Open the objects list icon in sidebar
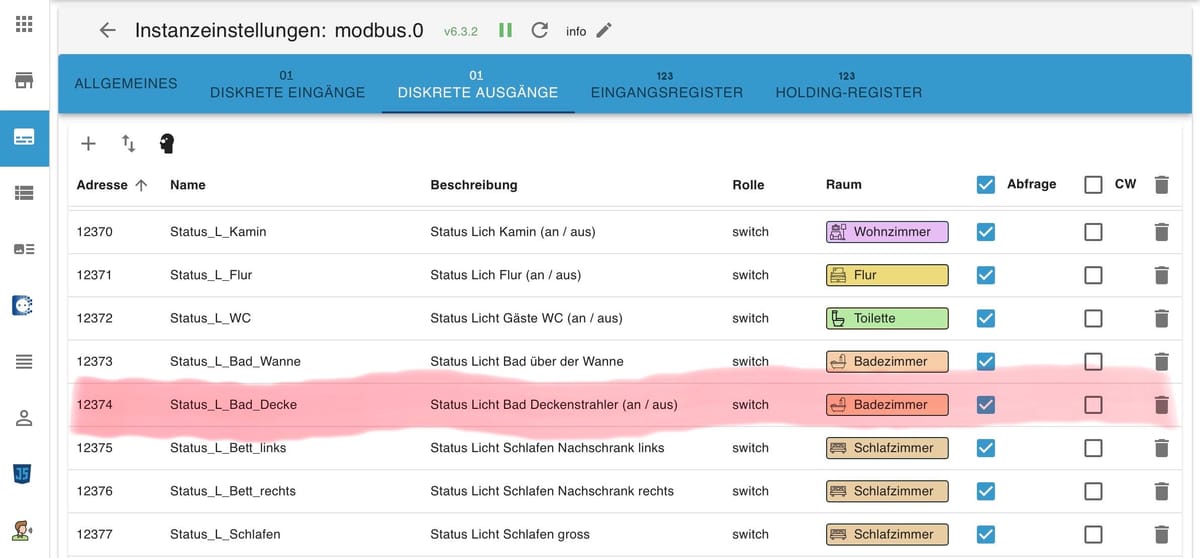 coord(24,193)
